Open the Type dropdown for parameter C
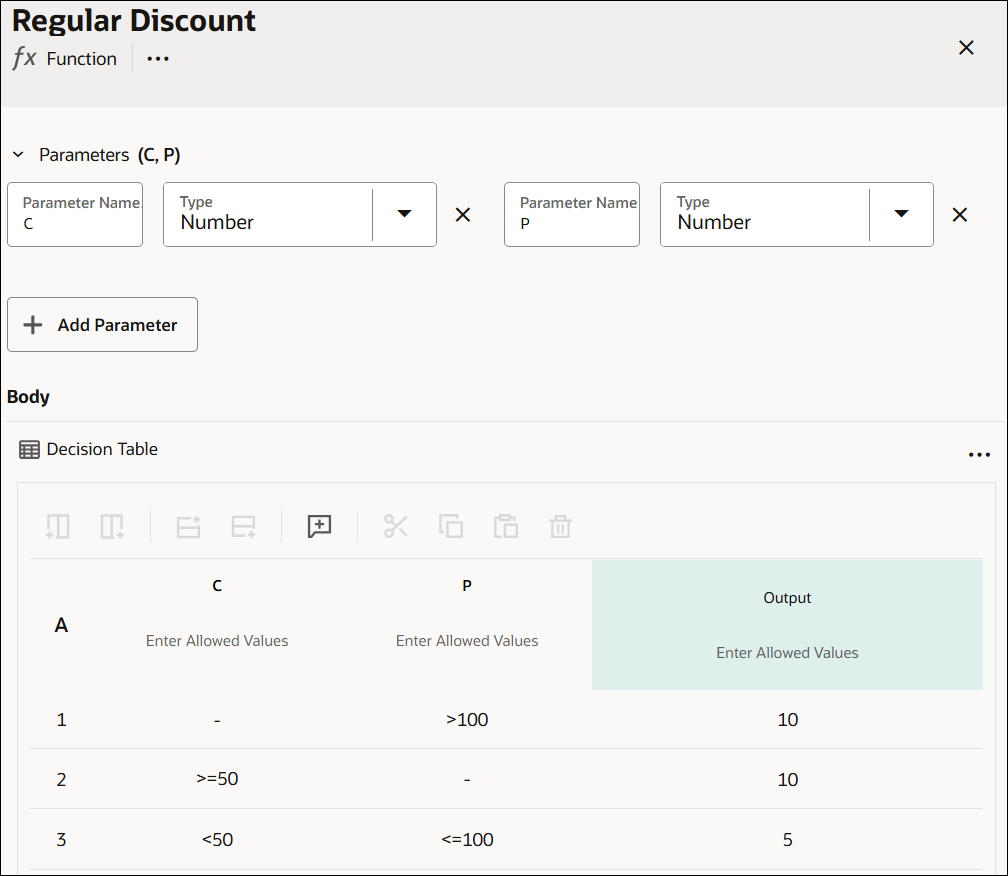The image size is (1008, 876). click(404, 214)
